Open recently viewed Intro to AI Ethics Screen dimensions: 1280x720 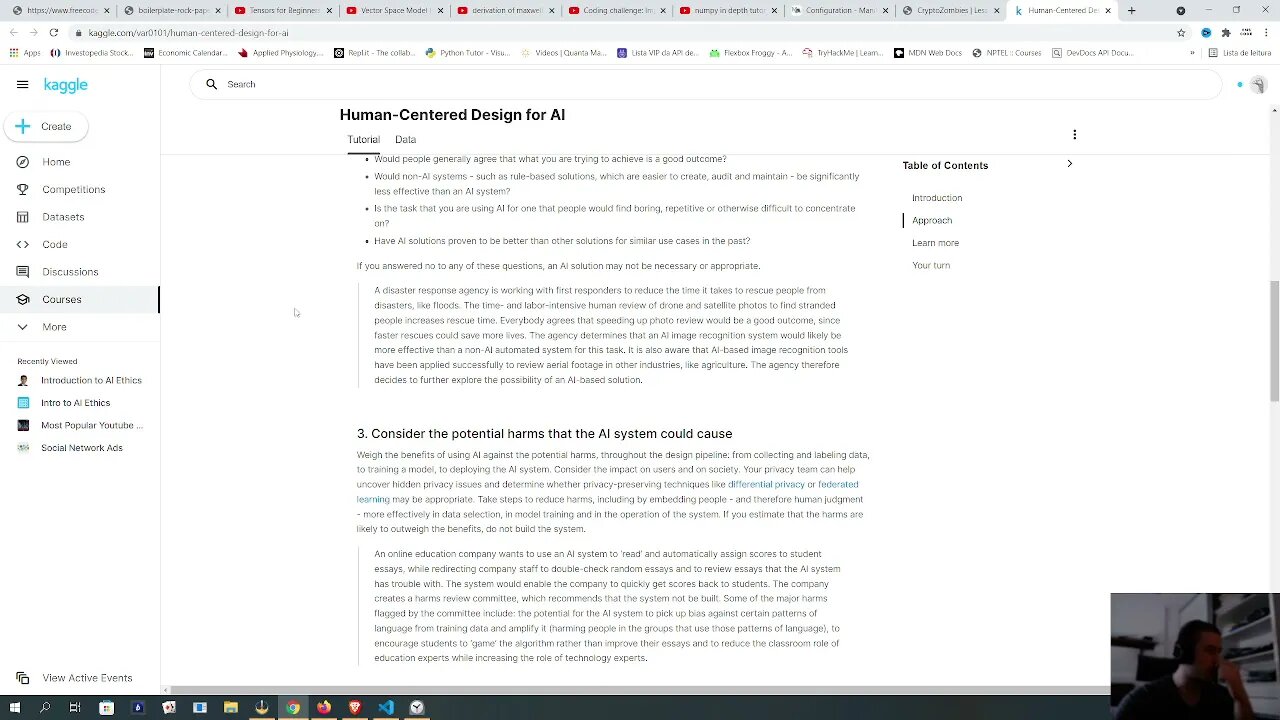point(75,403)
